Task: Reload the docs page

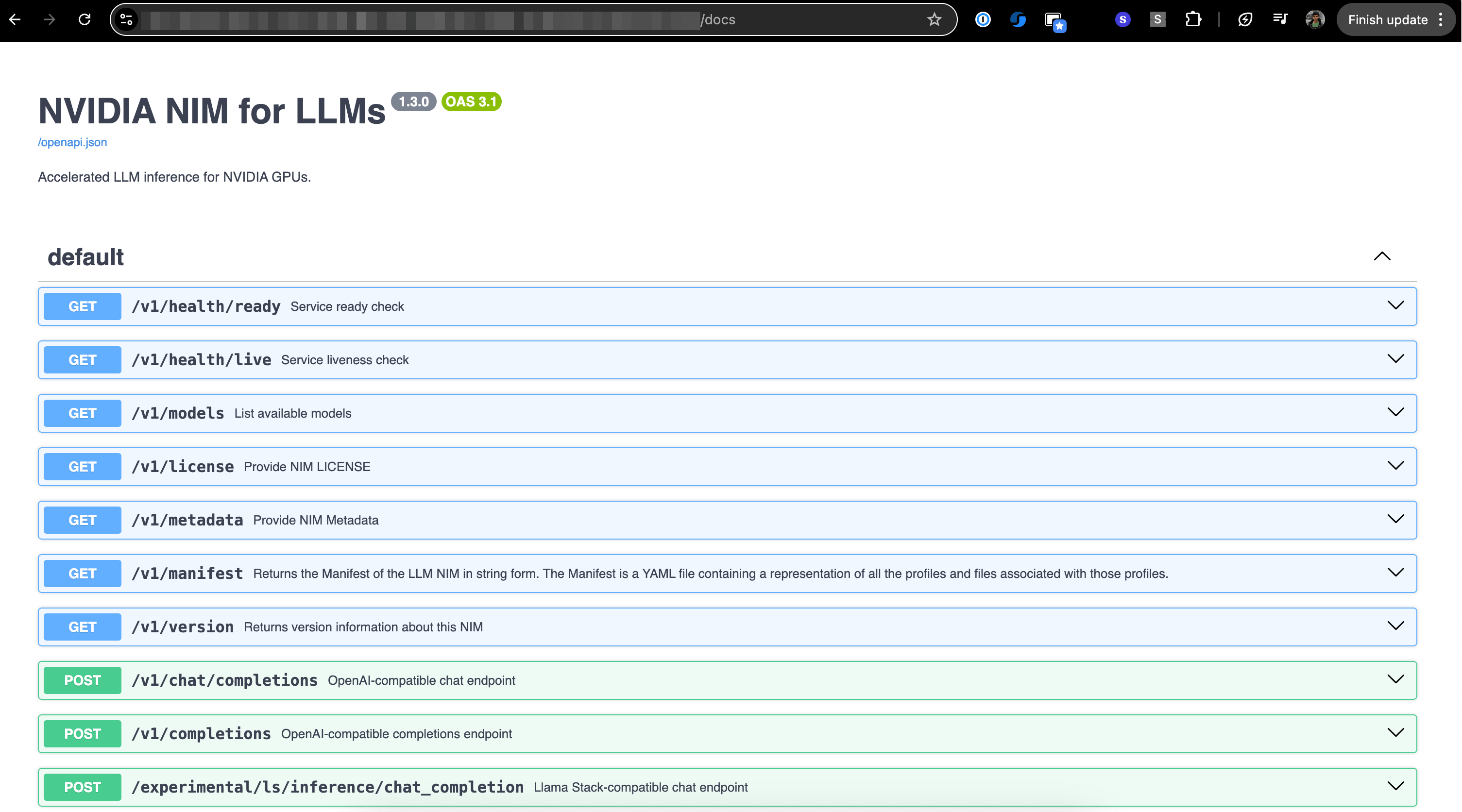Action: (85, 20)
